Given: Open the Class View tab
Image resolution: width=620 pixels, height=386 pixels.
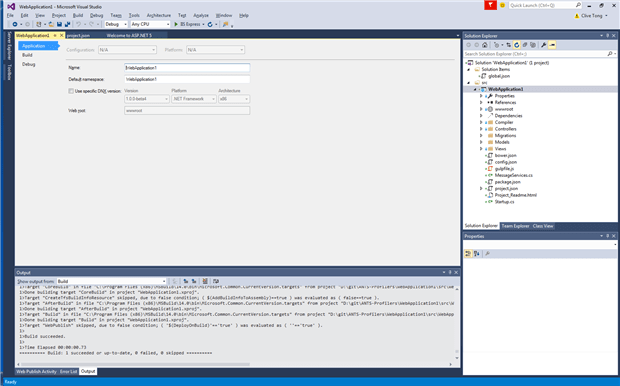Looking at the screenshot, I should pyautogui.click(x=543, y=226).
